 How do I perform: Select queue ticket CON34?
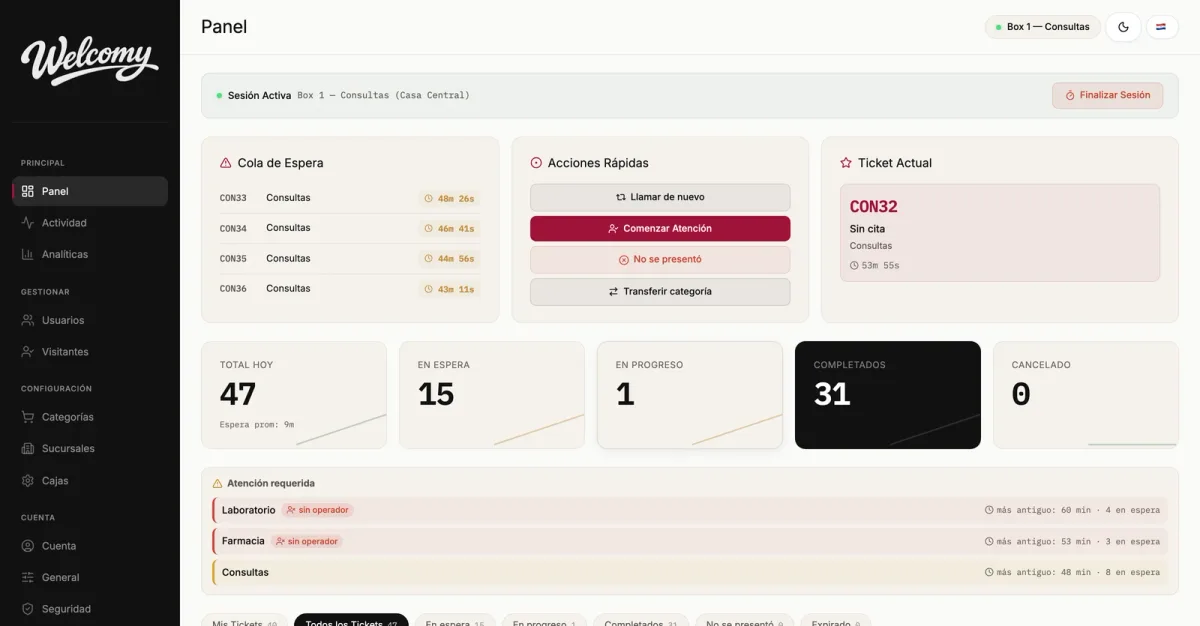tap(350, 228)
